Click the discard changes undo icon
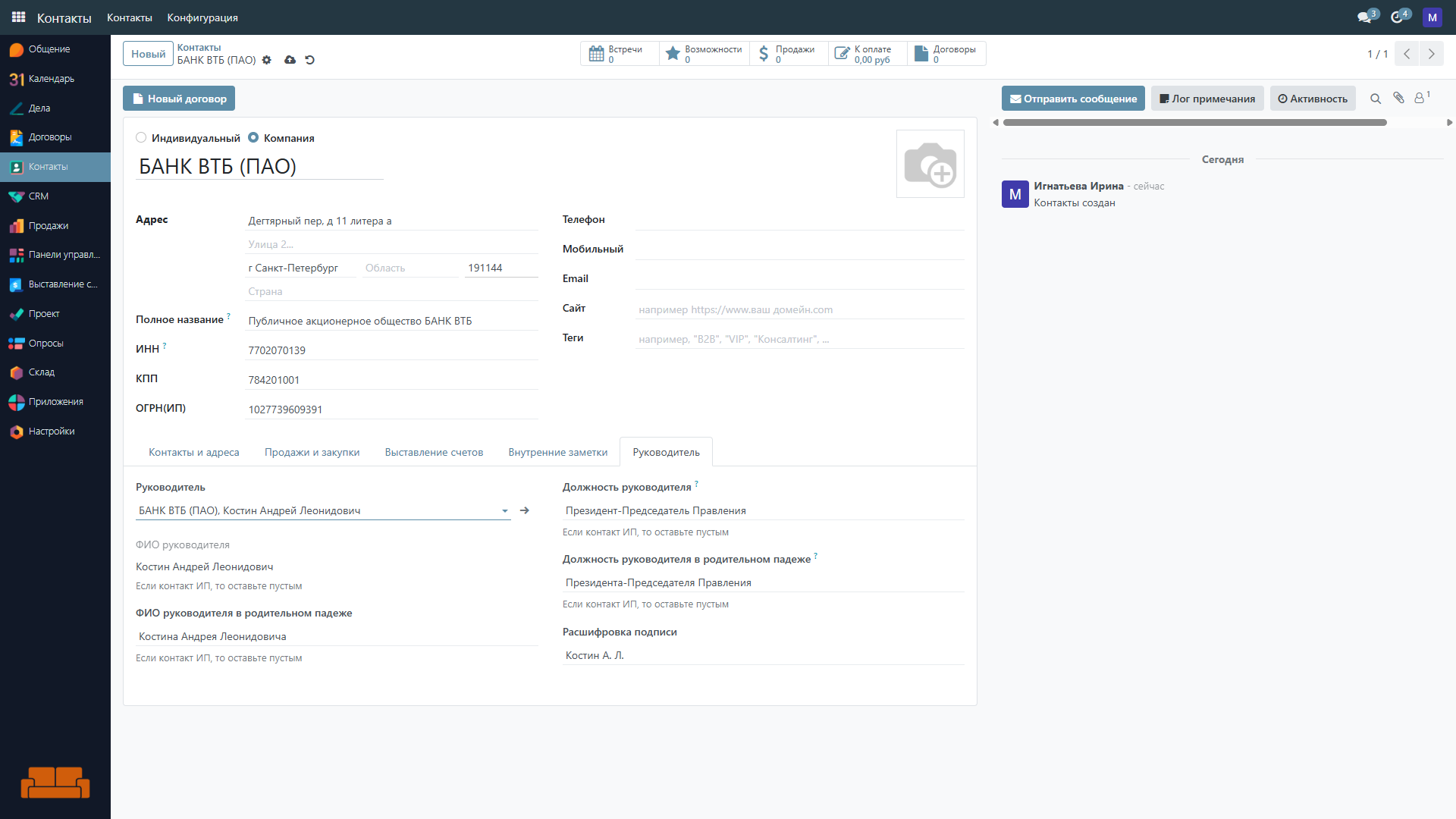 pos(309,60)
